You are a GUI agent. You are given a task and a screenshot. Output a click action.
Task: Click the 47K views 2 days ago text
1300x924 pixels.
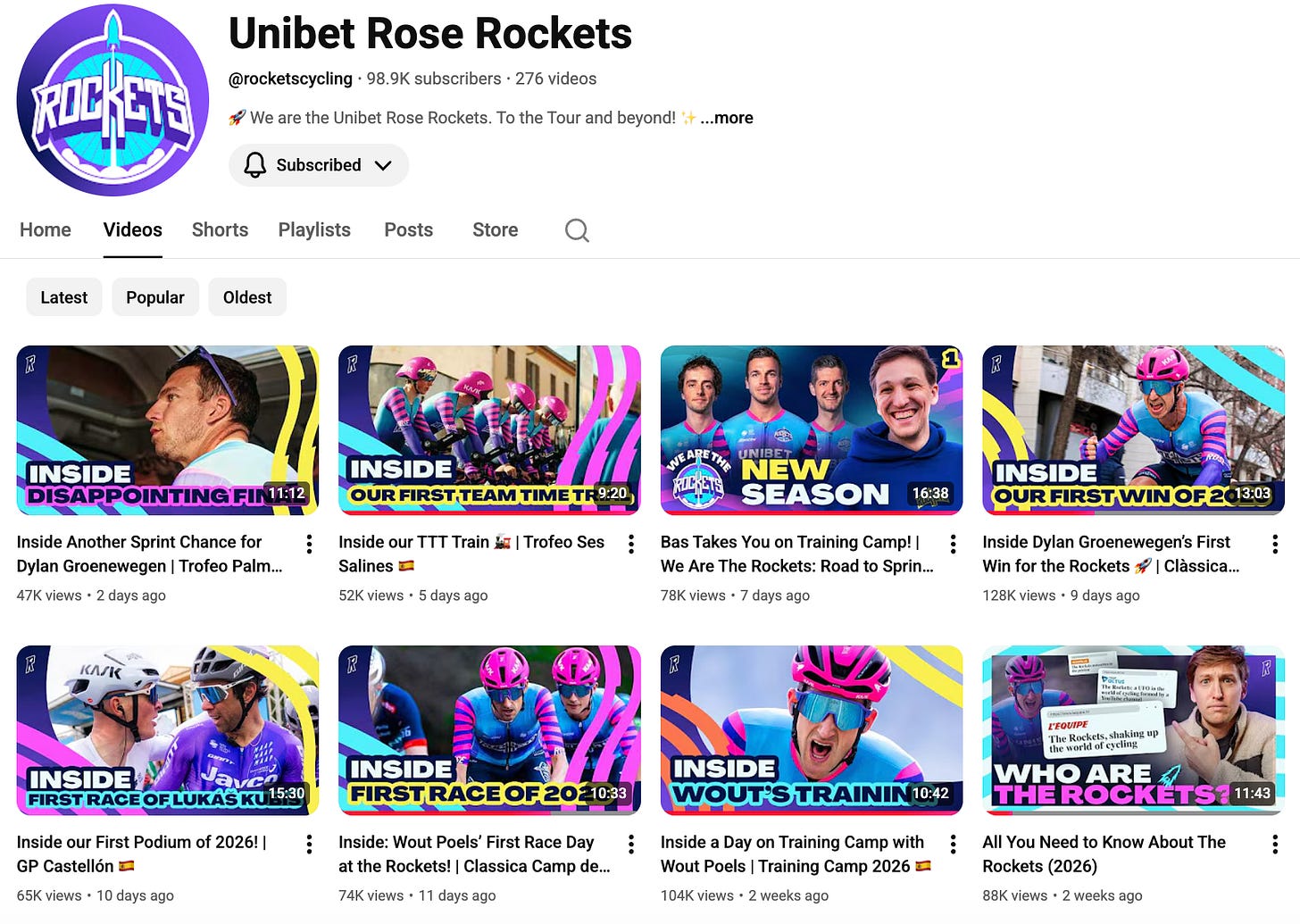pos(91,595)
